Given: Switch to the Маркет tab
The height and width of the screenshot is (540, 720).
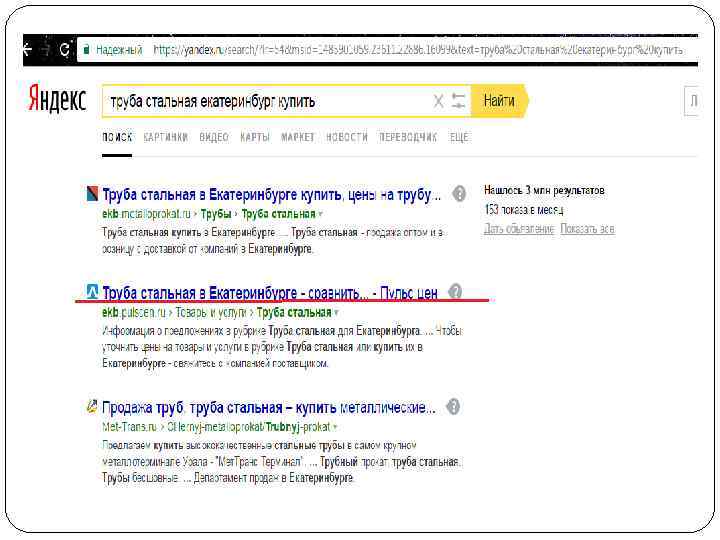Looking at the screenshot, I should click(x=298, y=137).
